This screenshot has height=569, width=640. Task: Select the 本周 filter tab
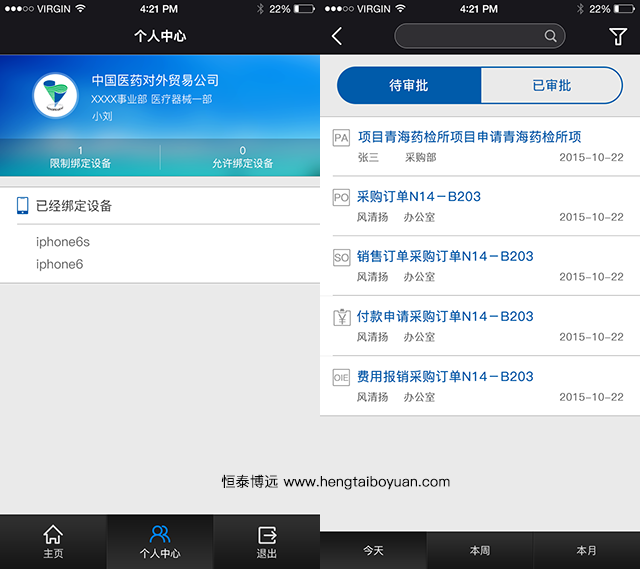coord(480,551)
